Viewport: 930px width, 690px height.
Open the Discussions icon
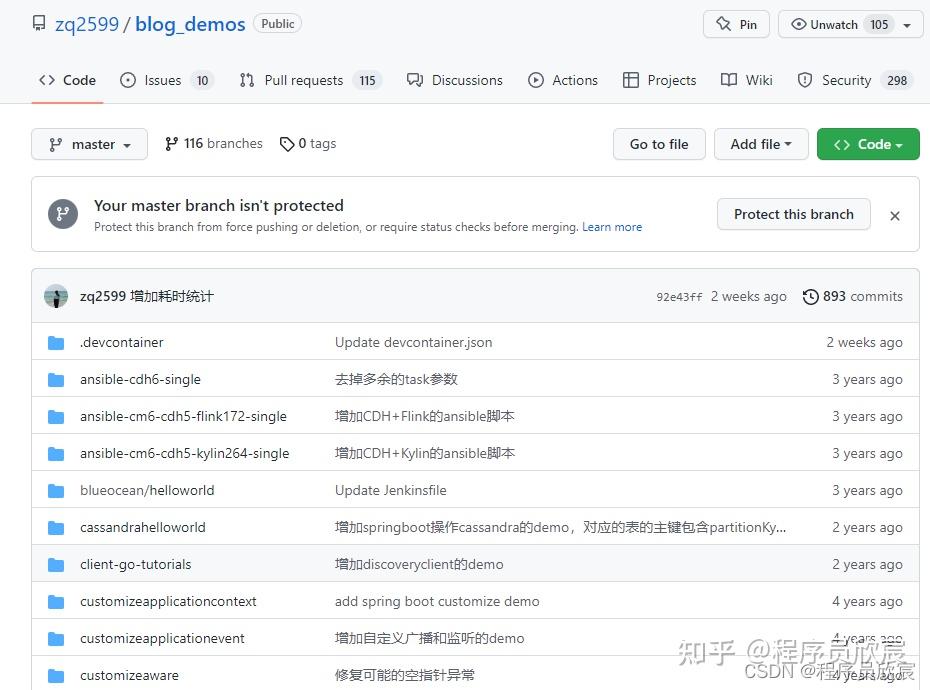(415, 80)
